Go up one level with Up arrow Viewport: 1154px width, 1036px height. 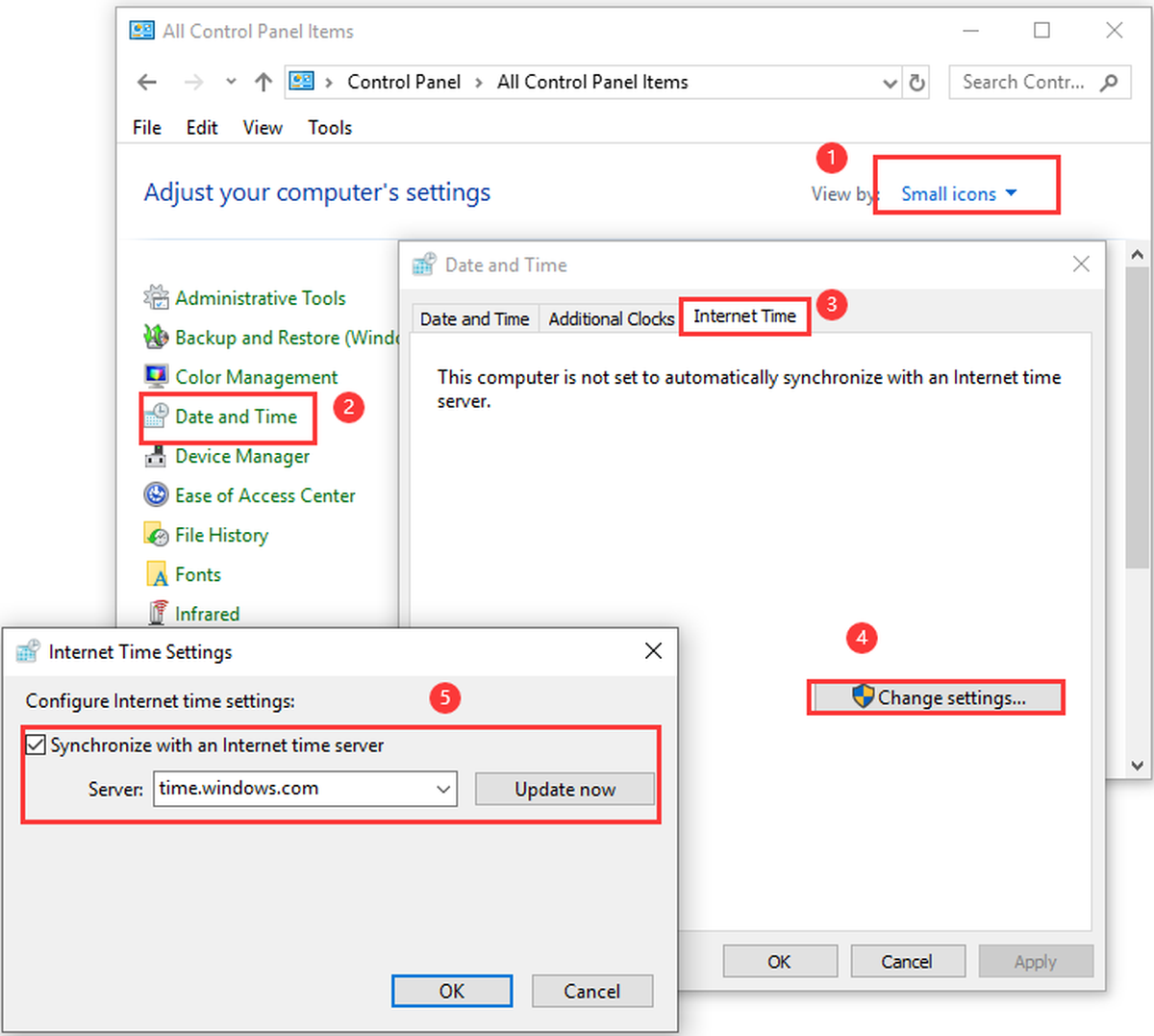[x=263, y=83]
